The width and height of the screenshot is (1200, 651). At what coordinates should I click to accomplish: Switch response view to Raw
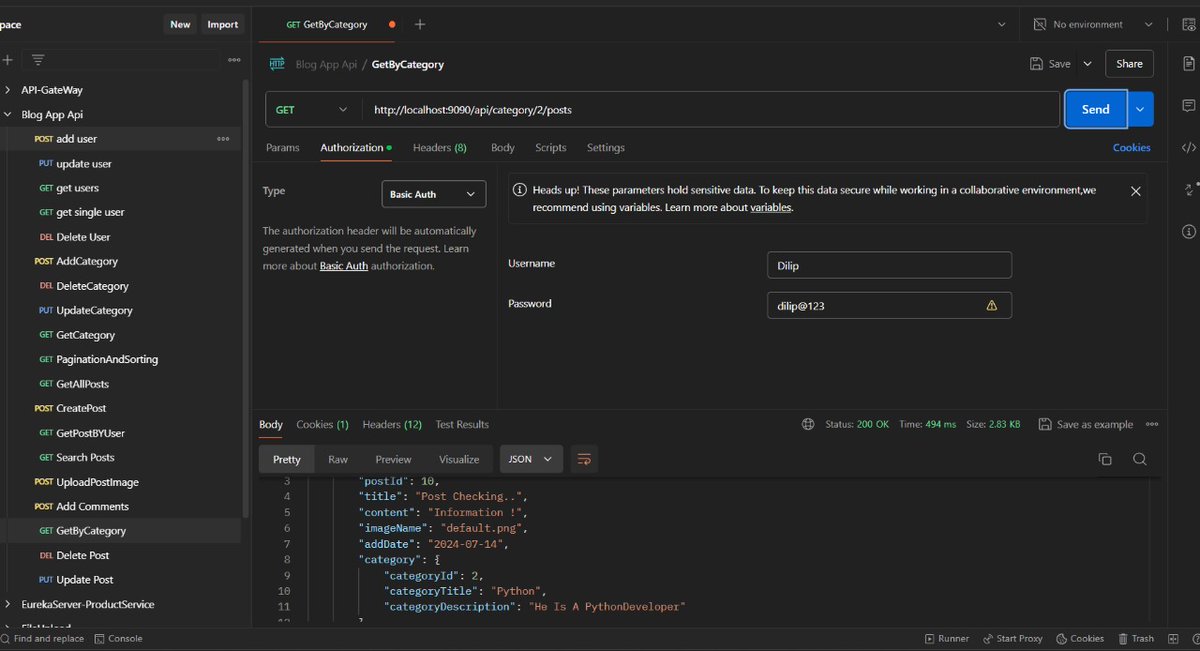[x=338, y=459]
